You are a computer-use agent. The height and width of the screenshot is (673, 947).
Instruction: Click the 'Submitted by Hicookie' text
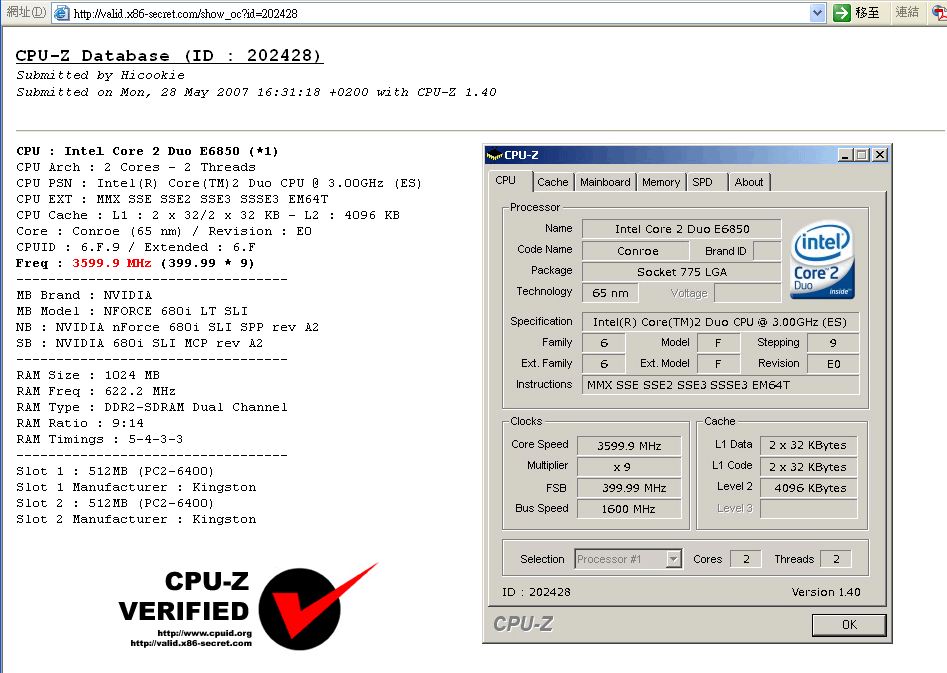(x=100, y=75)
